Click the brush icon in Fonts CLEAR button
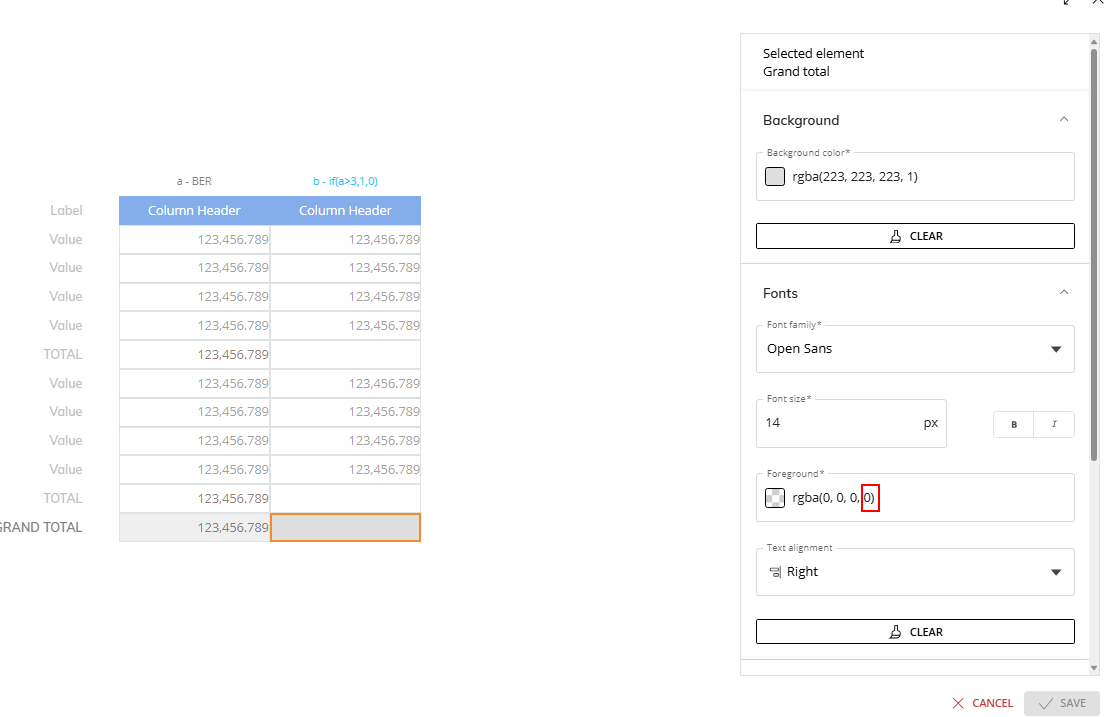Image resolution: width=1108 pixels, height=717 pixels. pyautogui.click(x=895, y=632)
